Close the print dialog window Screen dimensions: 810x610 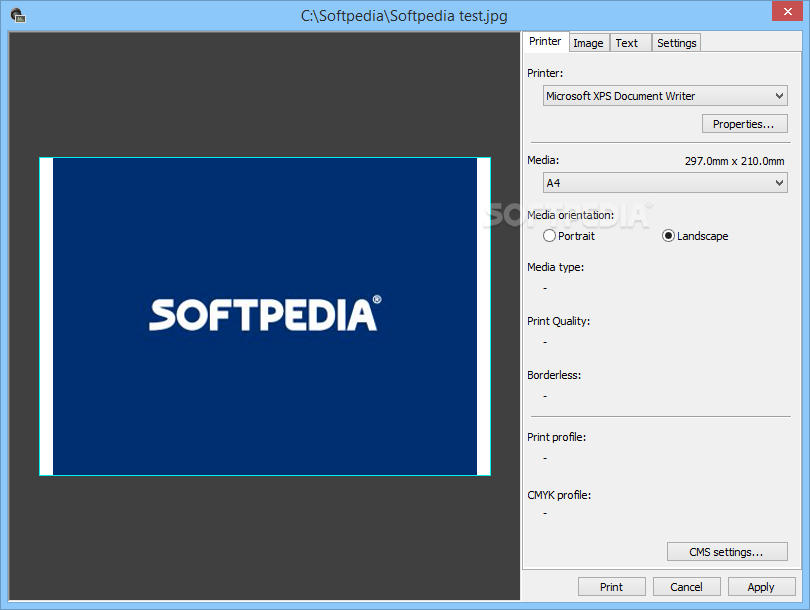(x=787, y=11)
